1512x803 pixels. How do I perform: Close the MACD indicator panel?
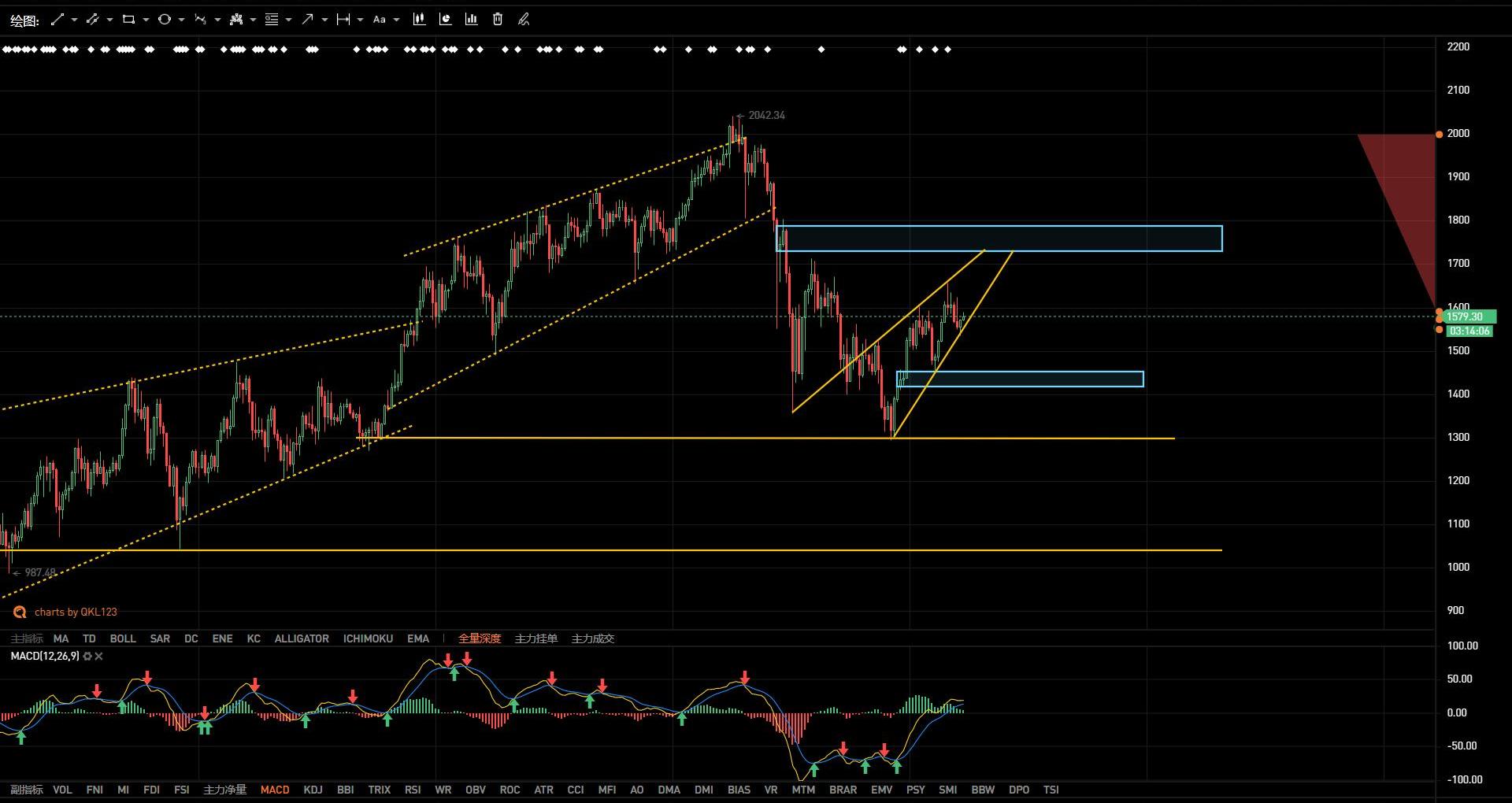[99, 656]
